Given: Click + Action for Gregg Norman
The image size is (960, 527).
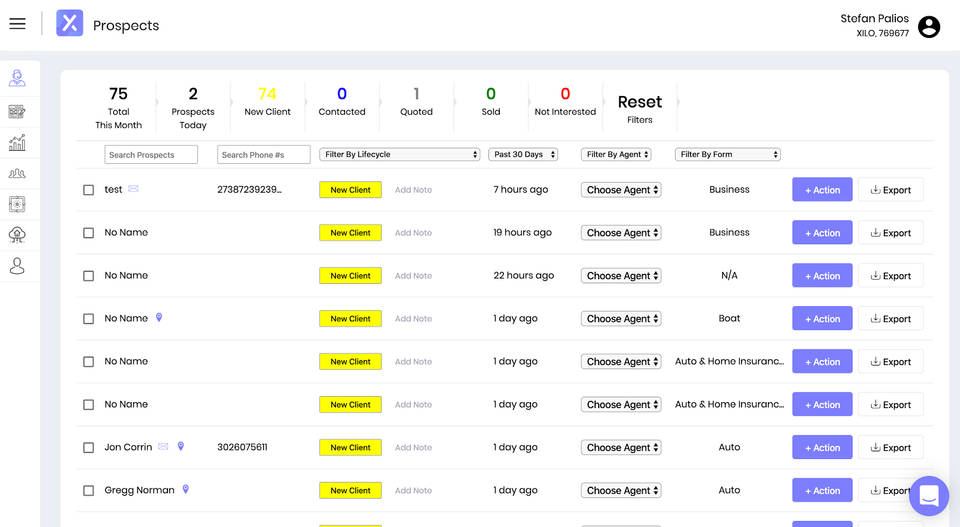Looking at the screenshot, I should [x=822, y=490].
